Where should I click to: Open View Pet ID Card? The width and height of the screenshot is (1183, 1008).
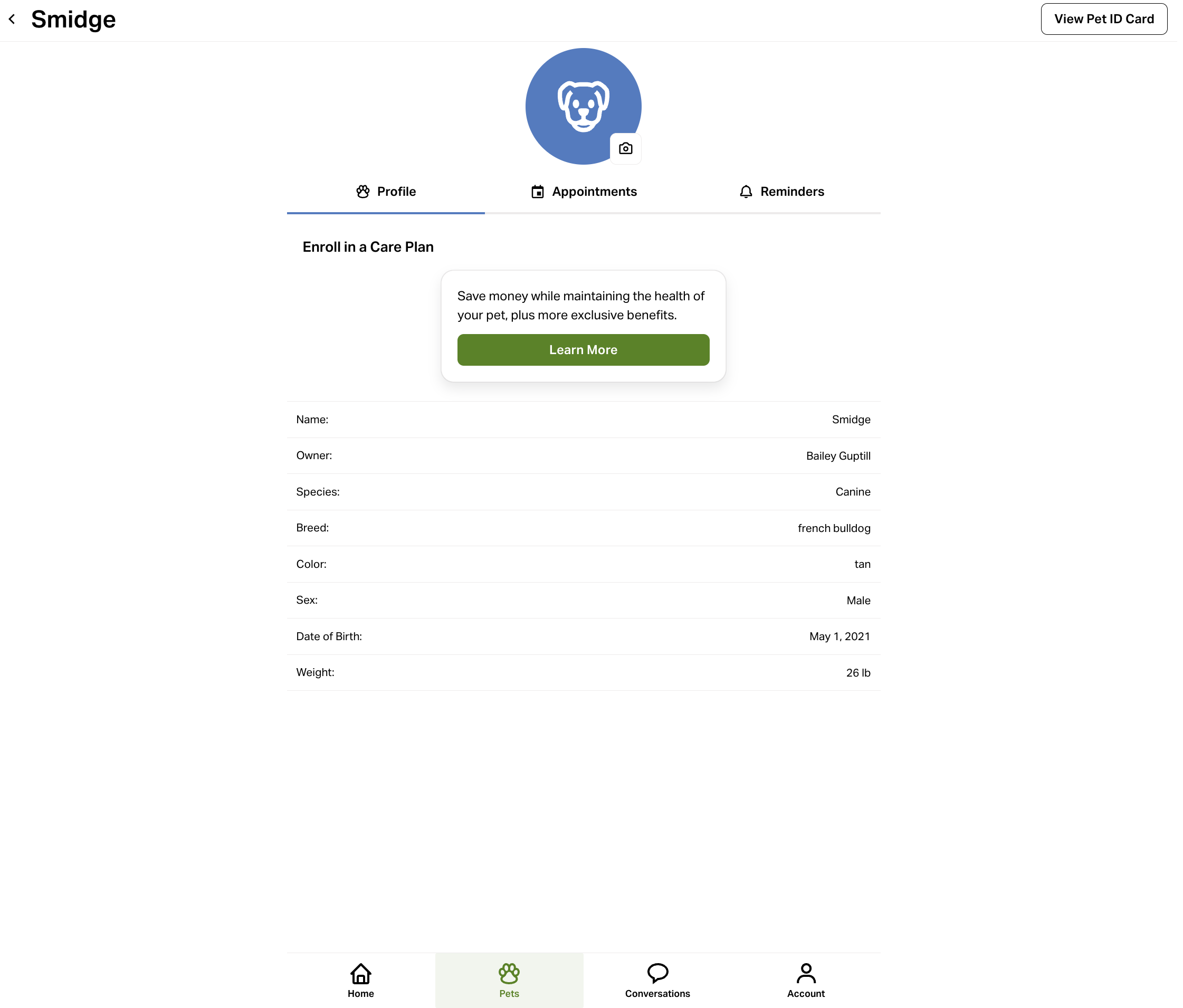tap(1104, 19)
